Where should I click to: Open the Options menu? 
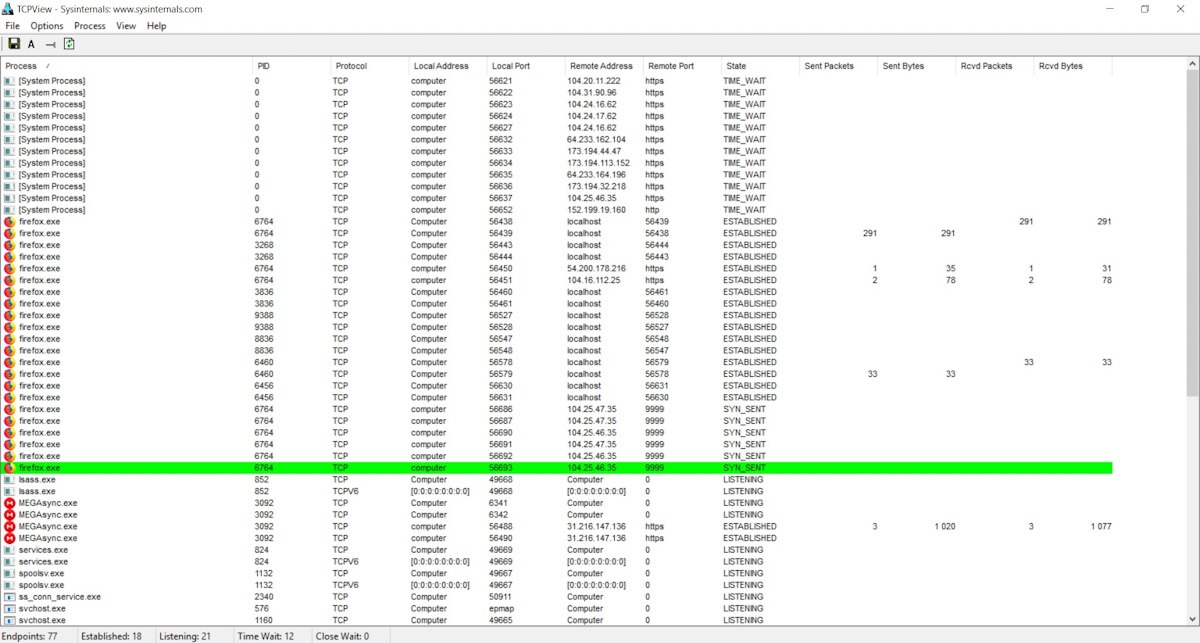(x=46, y=26)
